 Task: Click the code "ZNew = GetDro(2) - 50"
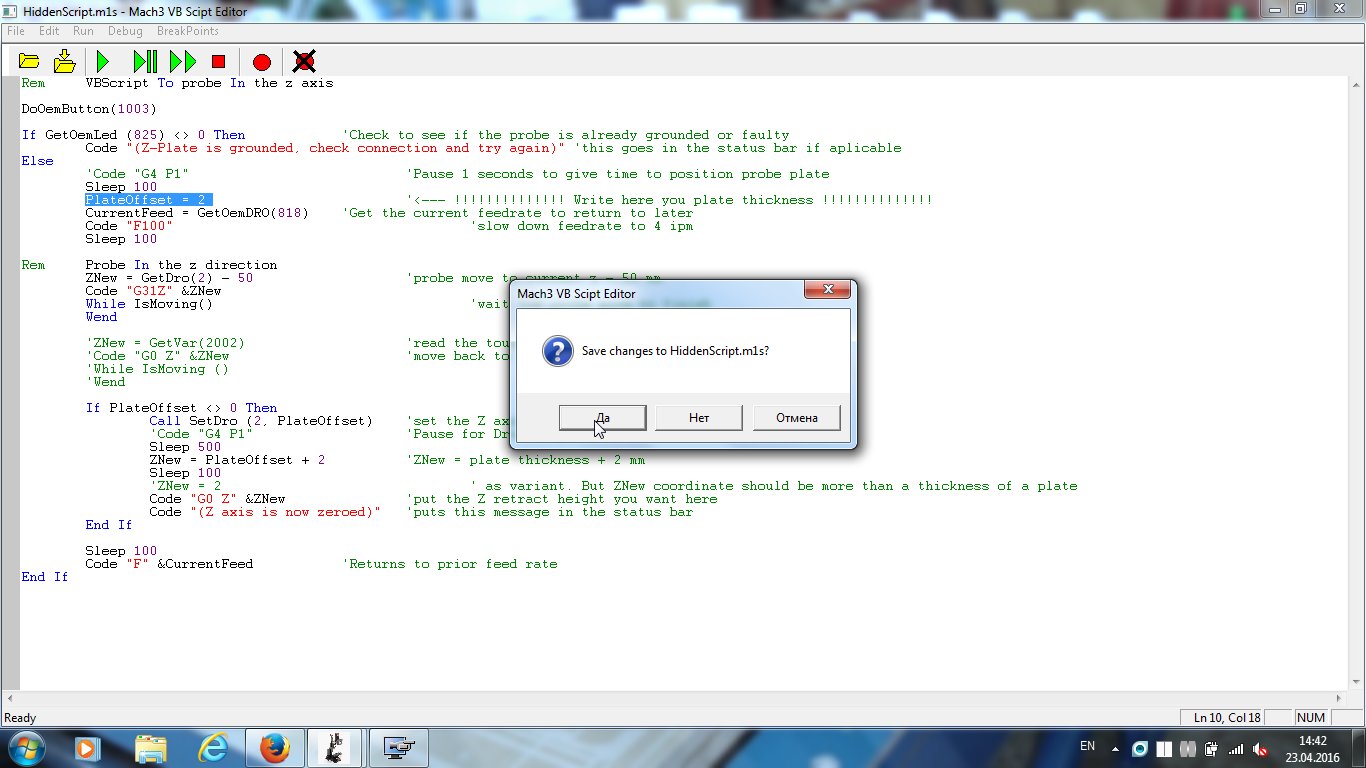pos(169,278)
